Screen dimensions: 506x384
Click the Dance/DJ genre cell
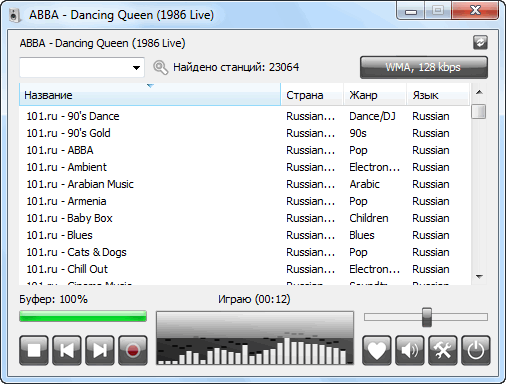pos(372,116)
